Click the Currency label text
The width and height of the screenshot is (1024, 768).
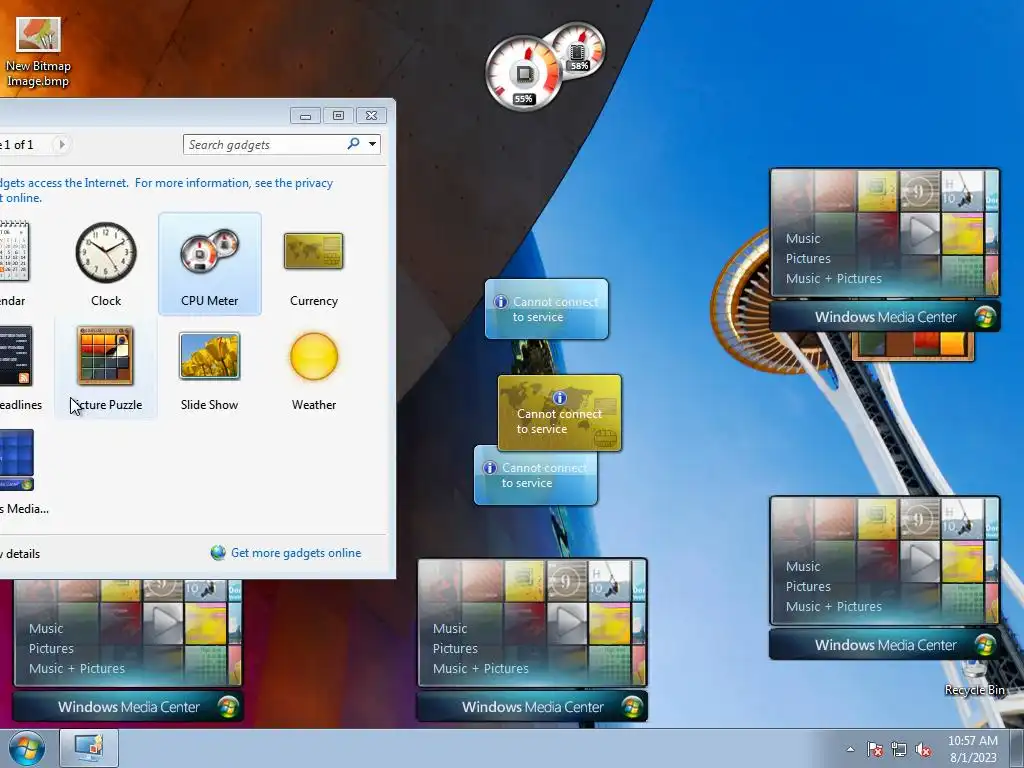coord(313,300)
